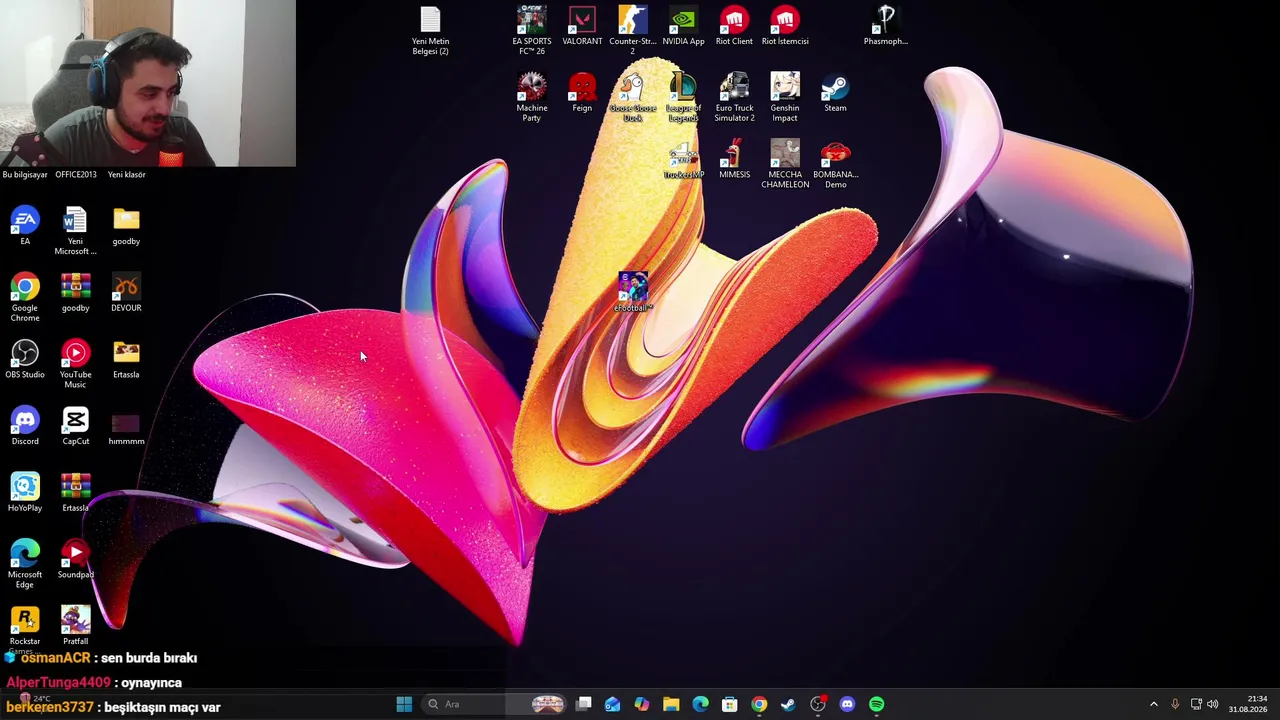Select the Soundpad desktop shortcut

pyautogui.click(x=75, y=560)
